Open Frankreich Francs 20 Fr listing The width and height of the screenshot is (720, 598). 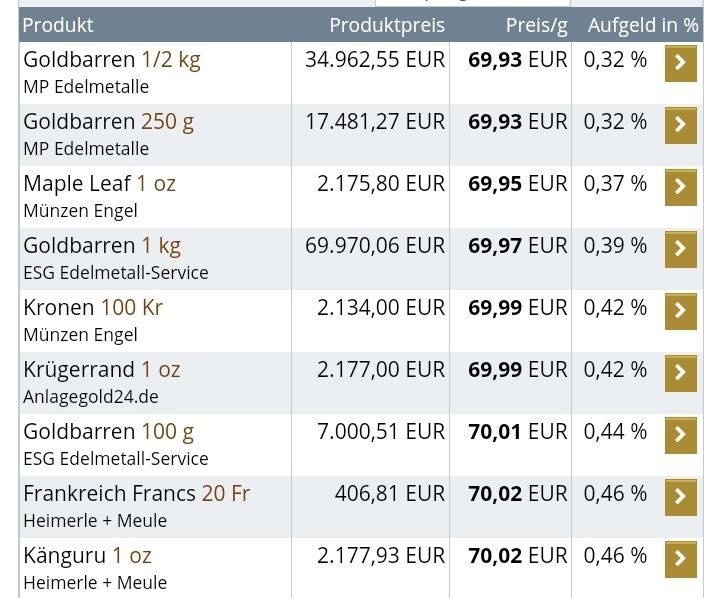click(136, 494)
